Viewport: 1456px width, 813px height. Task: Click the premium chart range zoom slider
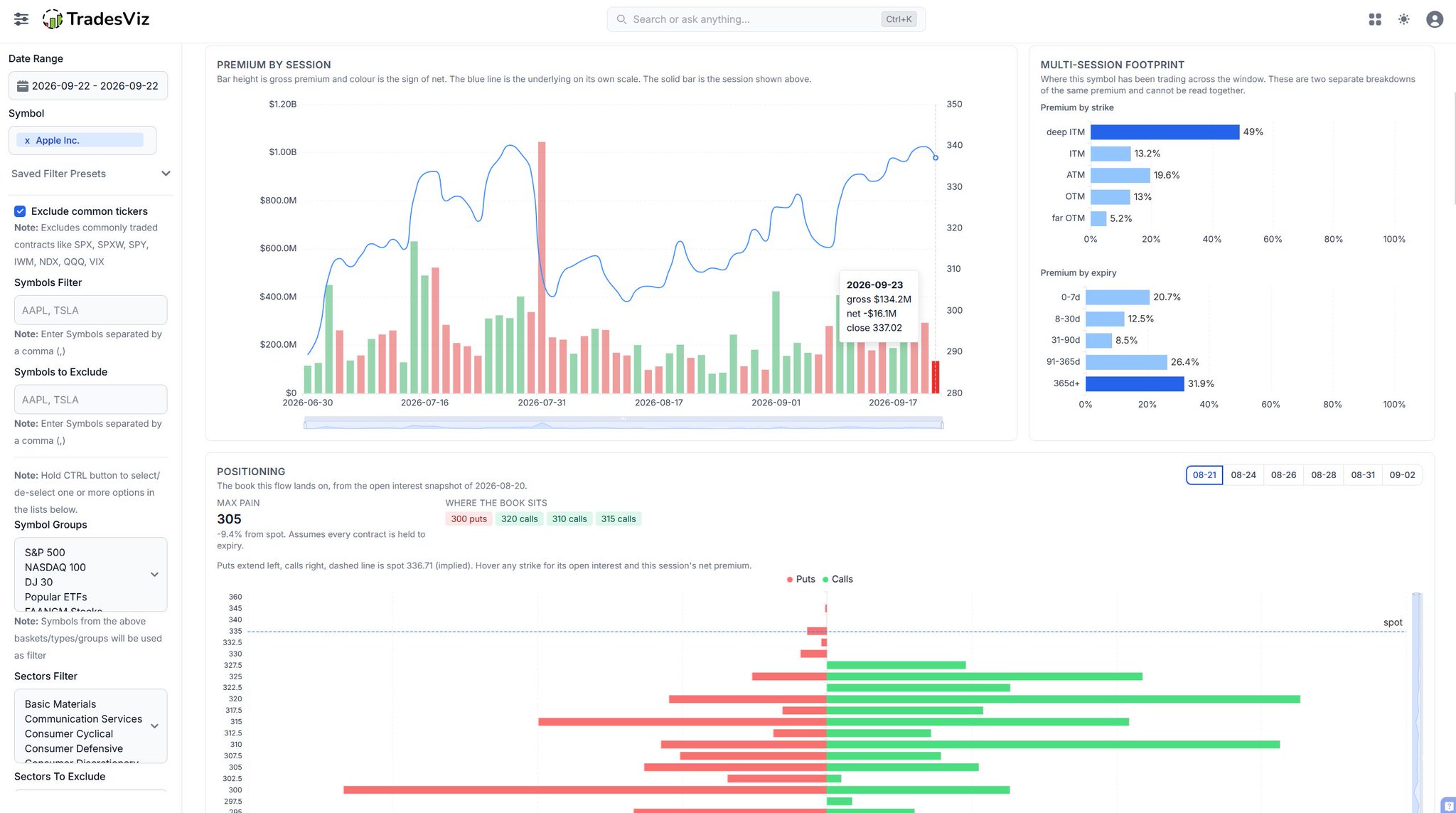coord(623,423)
